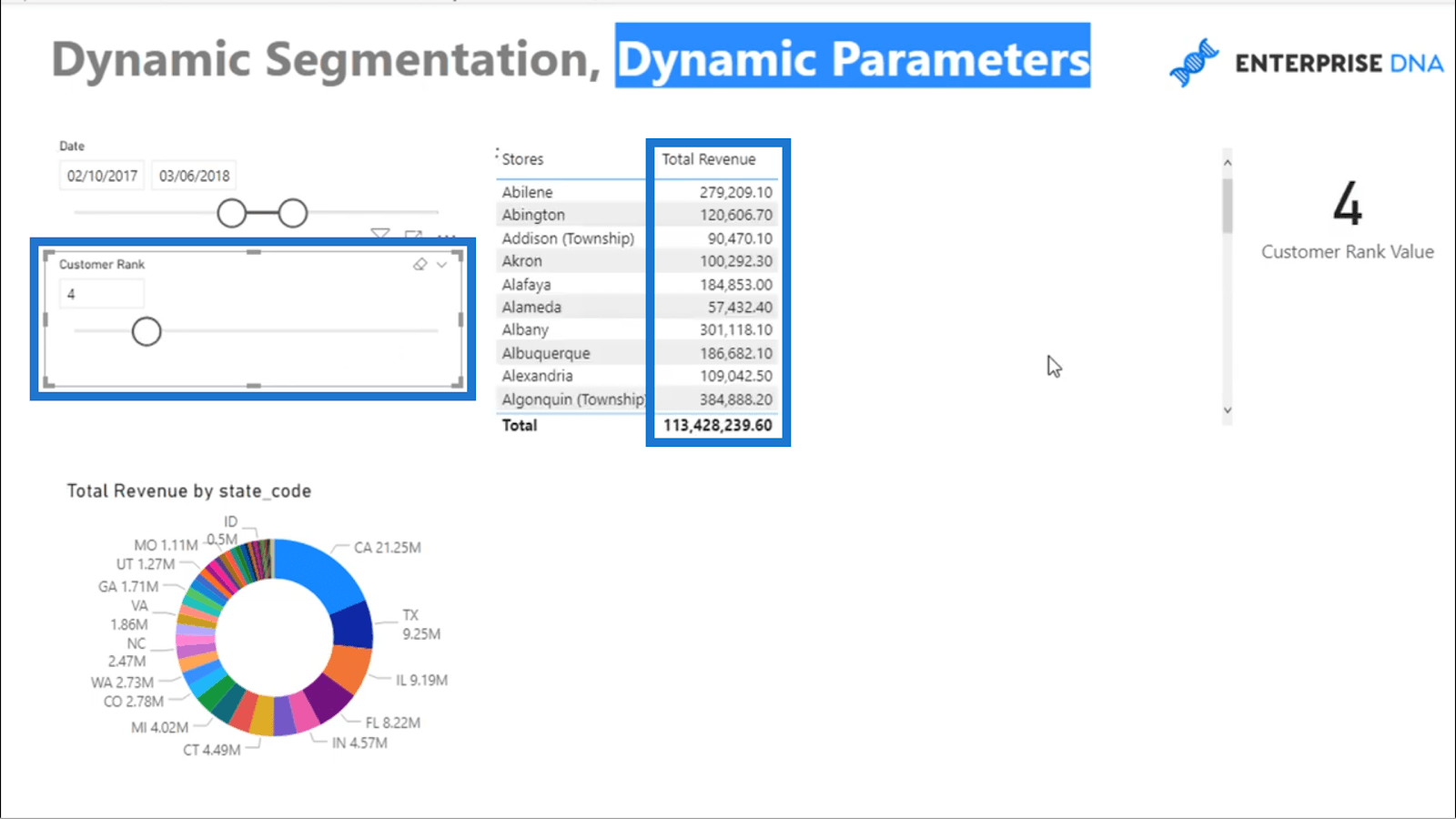The height and width of the screenshot is (819, 1456).
Task: Click the Customer Rank slicer title
Action: (x=102, y=264)
